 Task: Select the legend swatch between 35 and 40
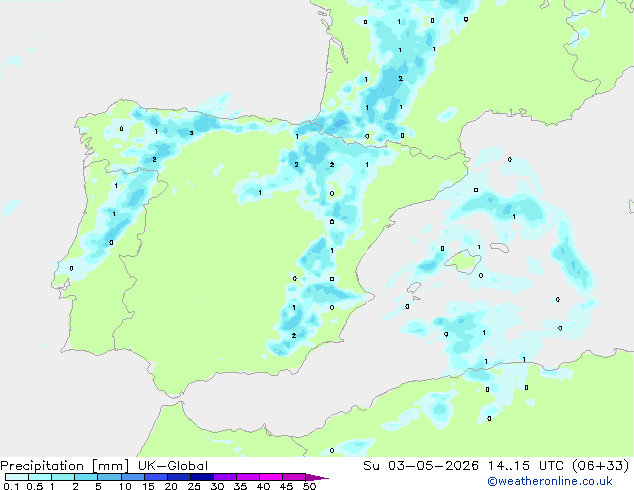pos(248,477)
